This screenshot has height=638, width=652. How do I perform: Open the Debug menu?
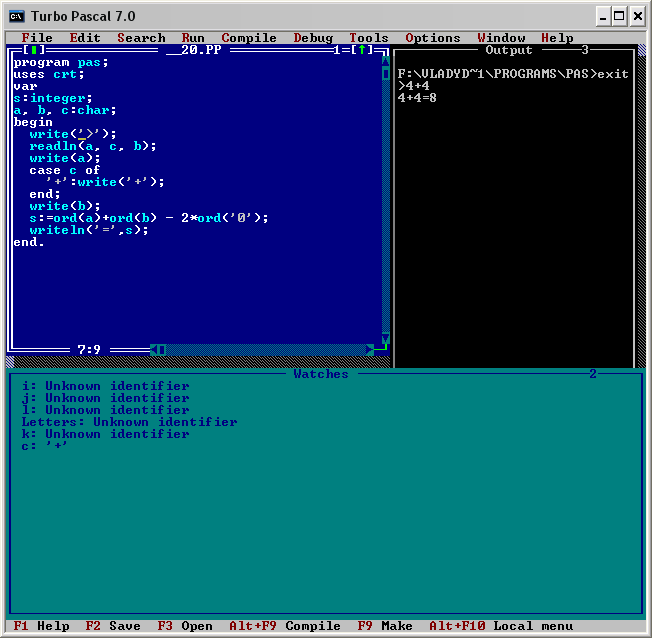pos(313,38)
